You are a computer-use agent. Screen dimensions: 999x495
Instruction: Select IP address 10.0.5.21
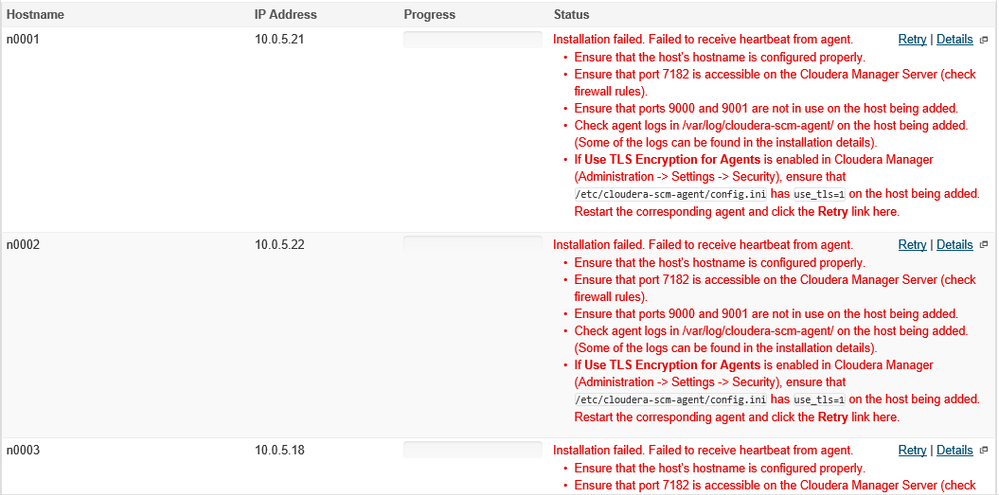point(279,40)
